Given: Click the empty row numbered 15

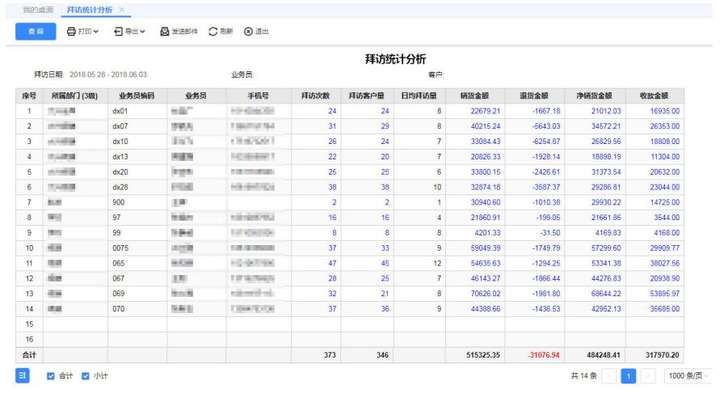Looking at the screenshot, I should coord(350,324).
